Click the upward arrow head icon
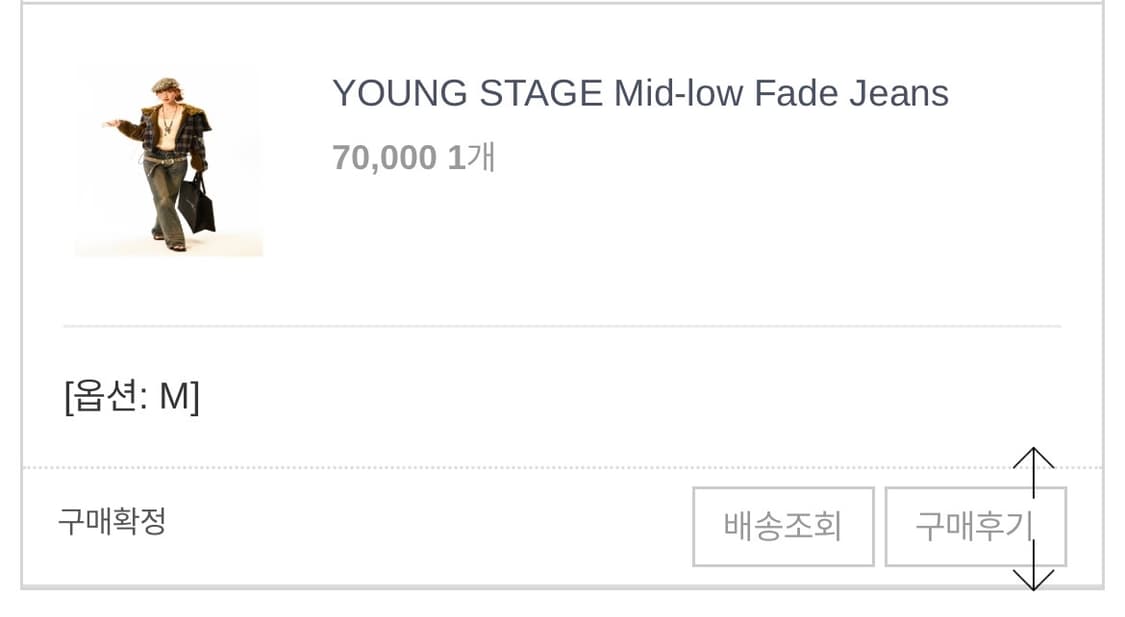 point(1033,457)
